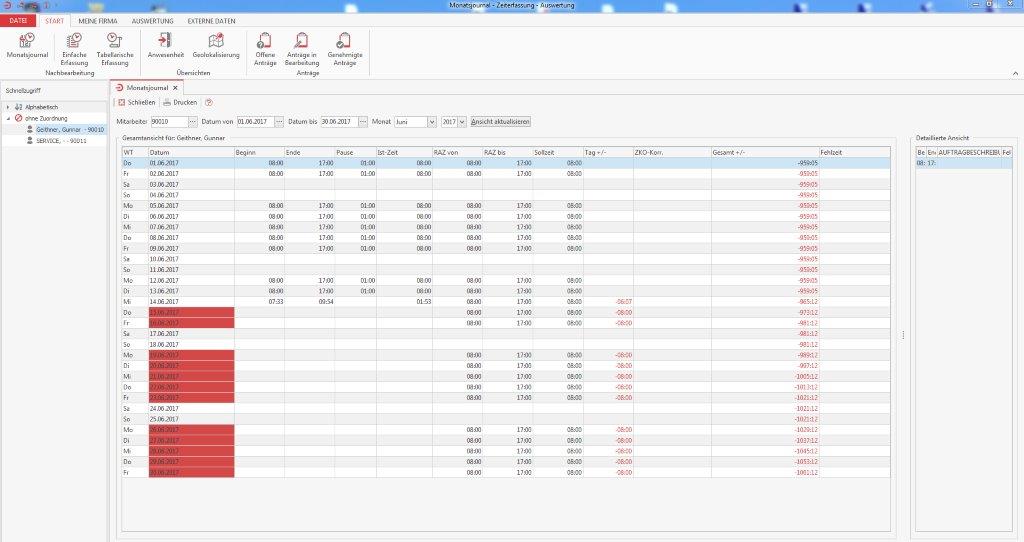Open Einfache Erfassung in the ribbon
The width and height of the screenshot is (1024, 542).
click(x=74, y=49)
